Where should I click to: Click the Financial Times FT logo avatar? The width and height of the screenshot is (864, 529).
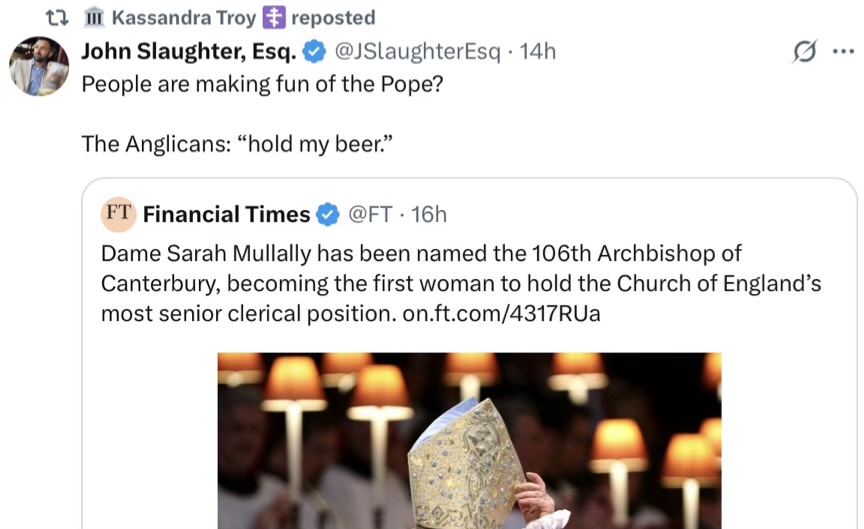point(119,213)
